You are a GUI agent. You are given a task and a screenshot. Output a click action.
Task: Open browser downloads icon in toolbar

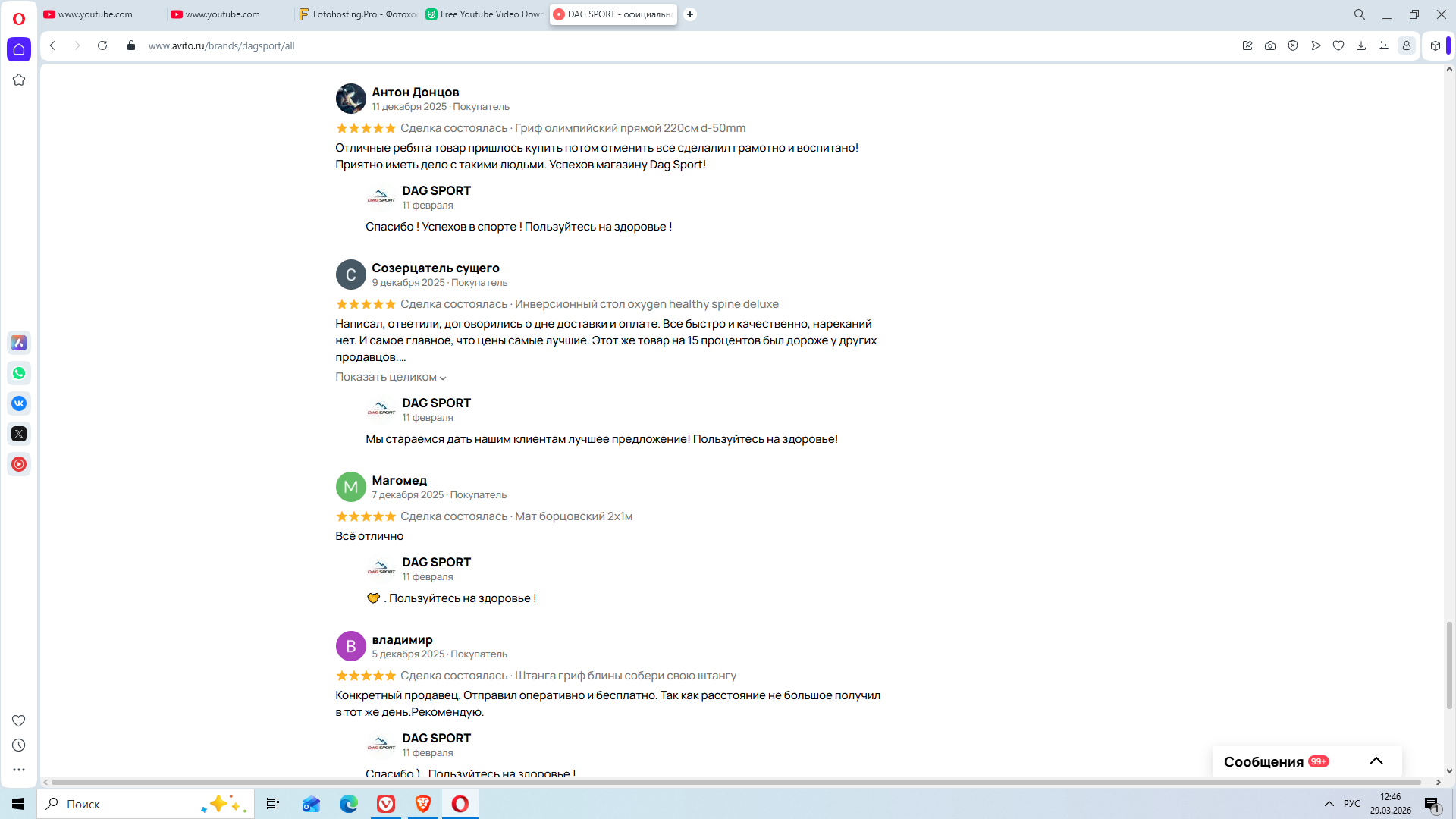coord(1361,45)
